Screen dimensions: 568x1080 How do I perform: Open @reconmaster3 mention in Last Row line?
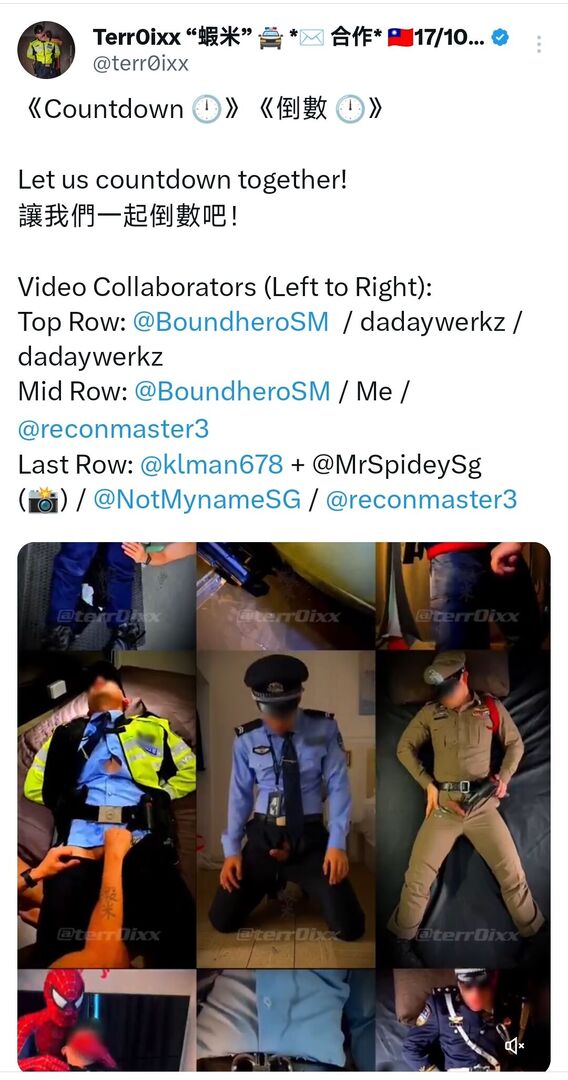pos(421,500)
